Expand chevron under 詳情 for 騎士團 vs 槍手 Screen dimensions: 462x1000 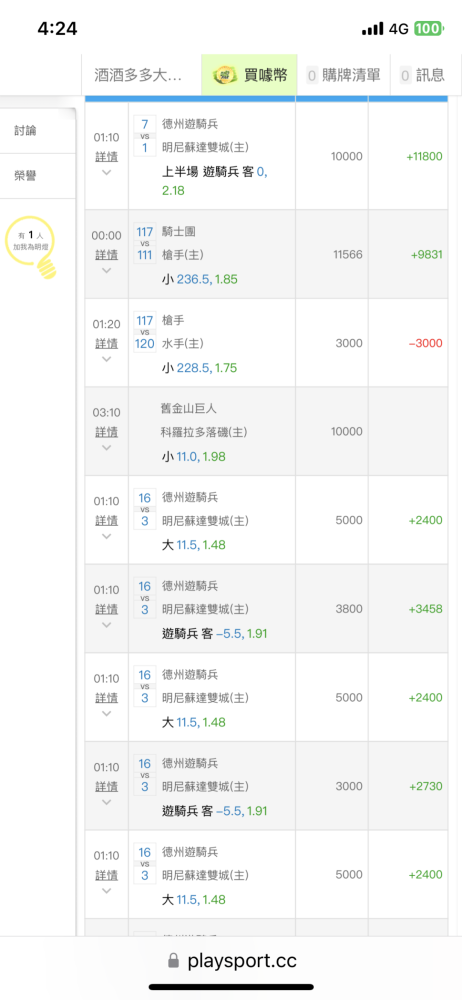[107, 270]
